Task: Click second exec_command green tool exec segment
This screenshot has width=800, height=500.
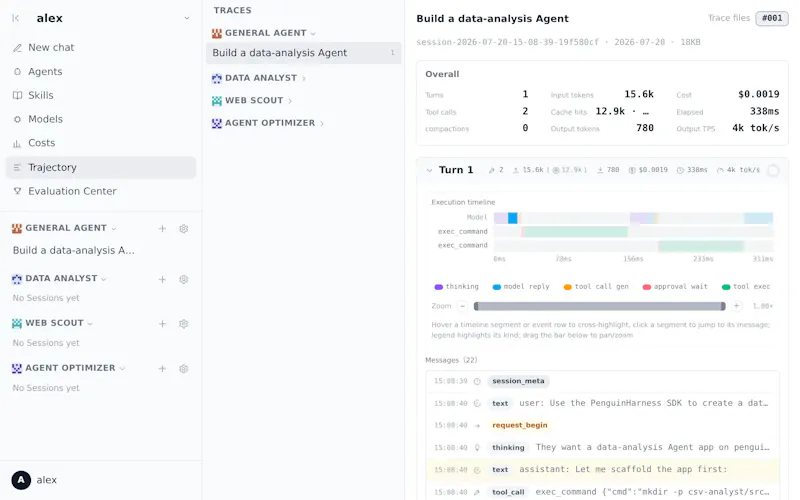Action: (x=701, y=246)
